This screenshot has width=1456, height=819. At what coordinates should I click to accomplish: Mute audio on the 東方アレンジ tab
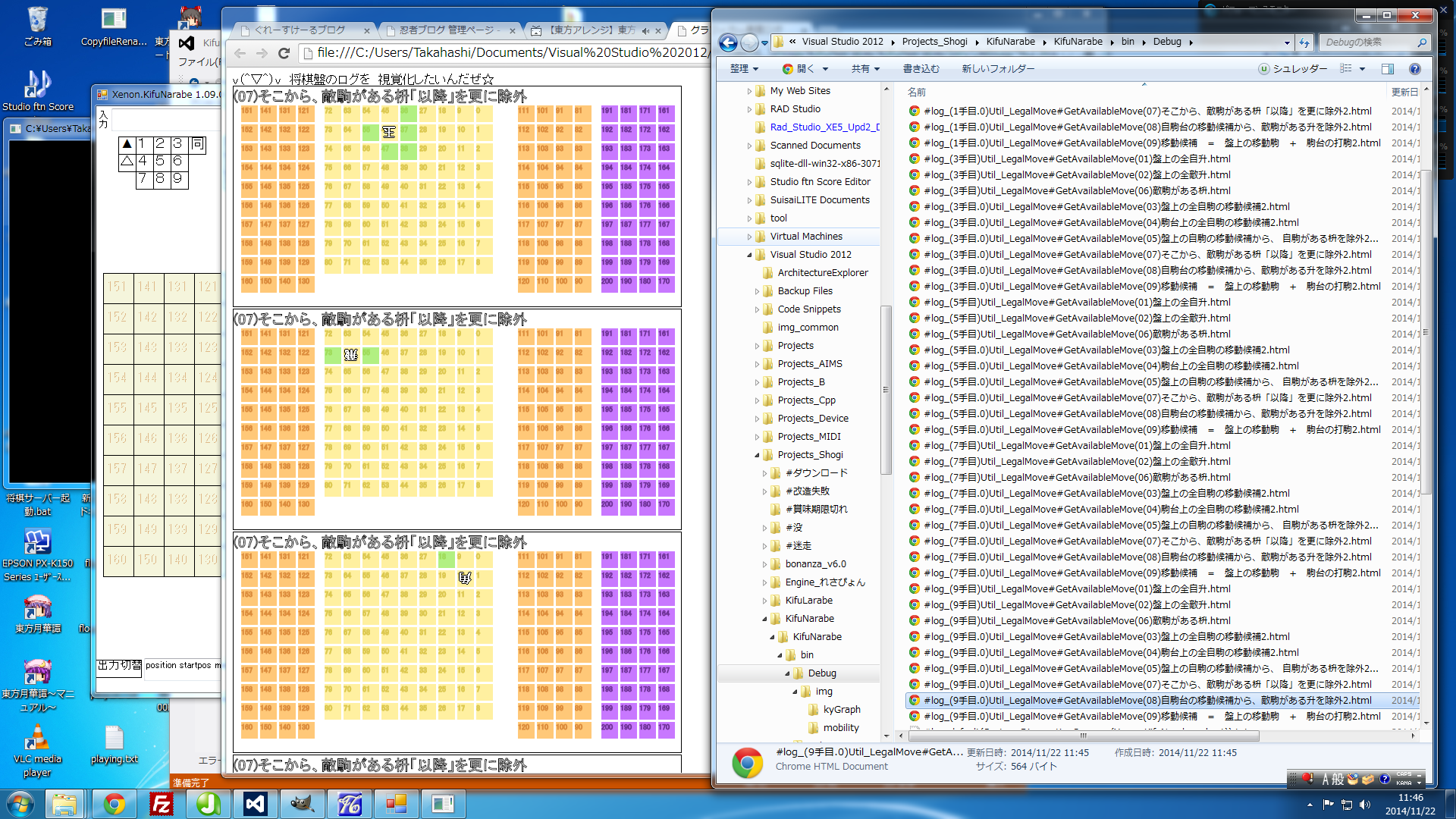645,31
